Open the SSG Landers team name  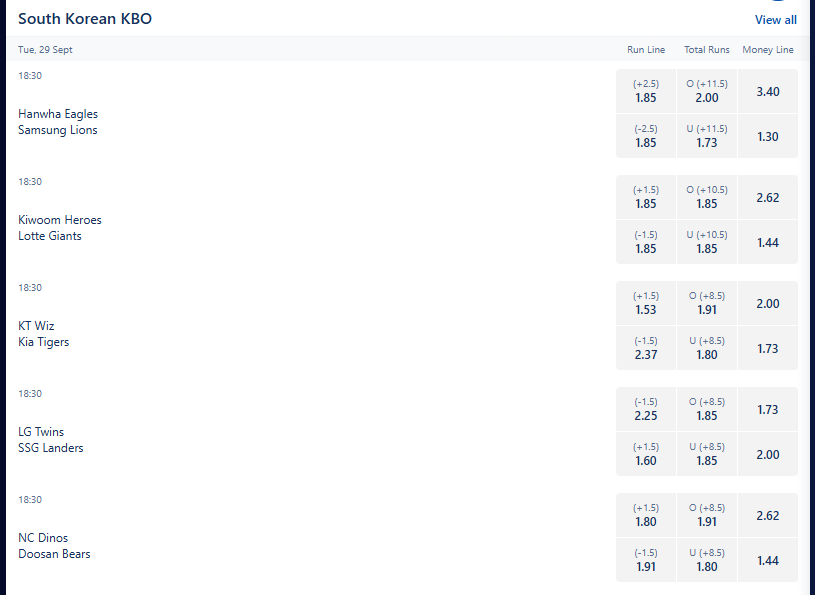50,448
